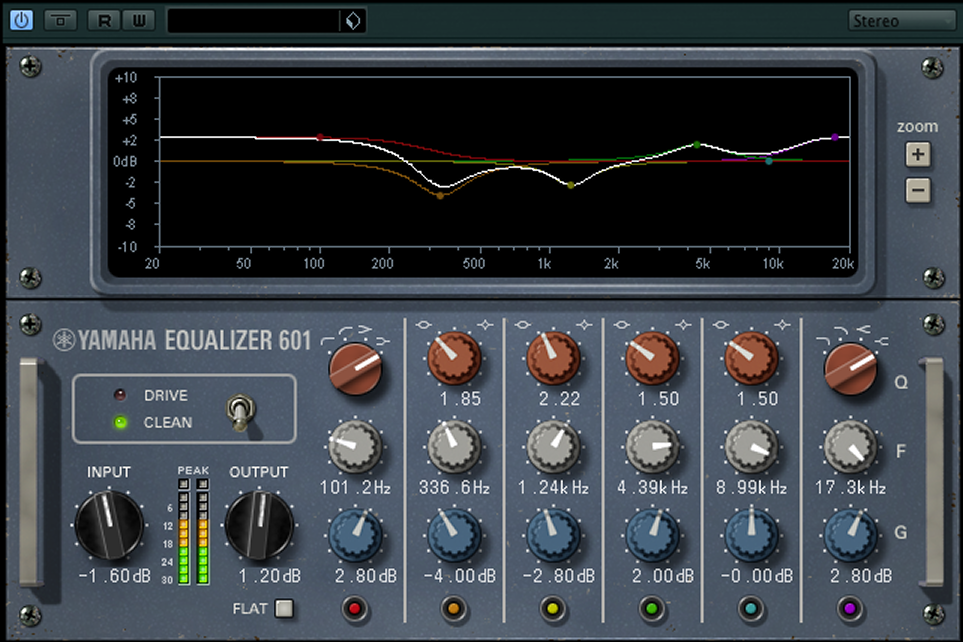
Task: Click the Write automation W button
Action: click(139, 21)
